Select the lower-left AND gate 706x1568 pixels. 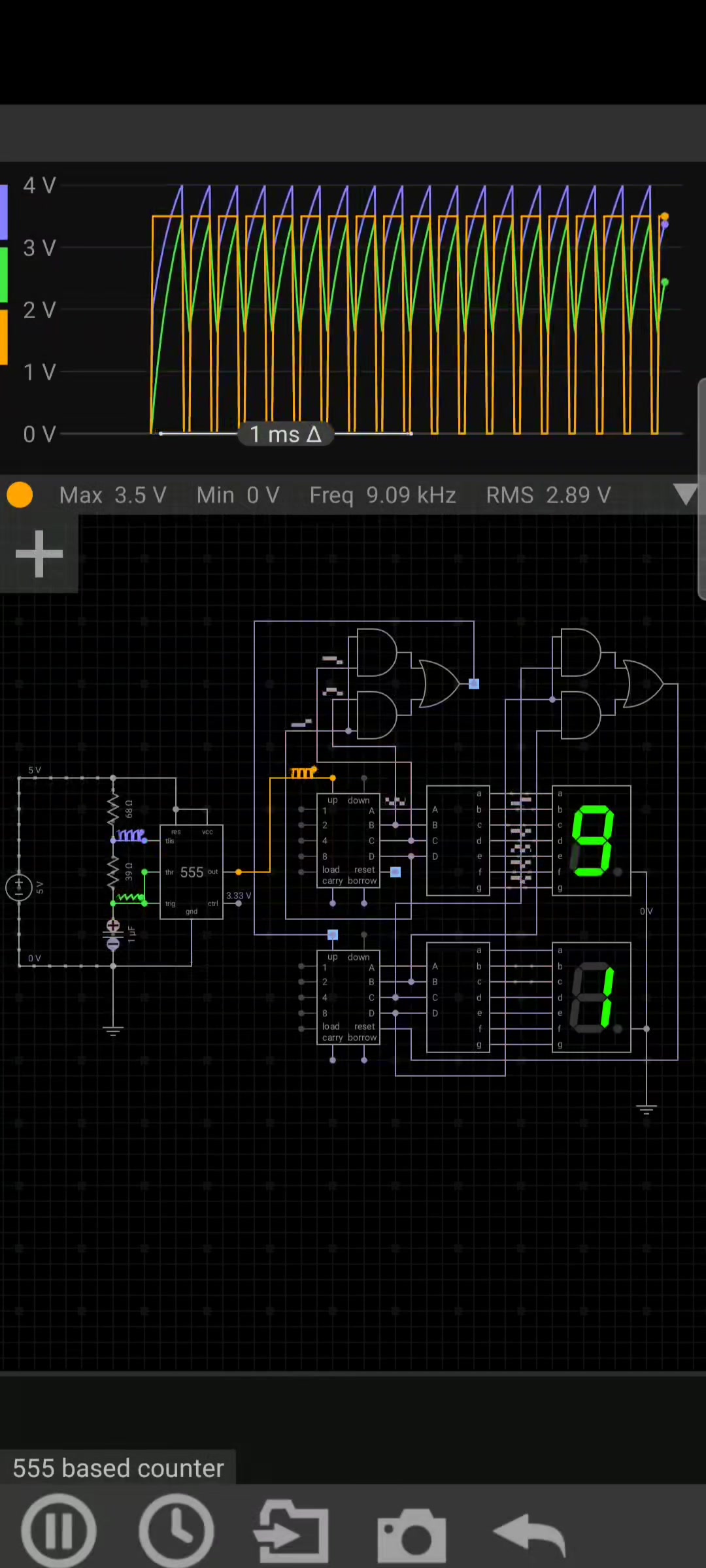click(377, 715)
